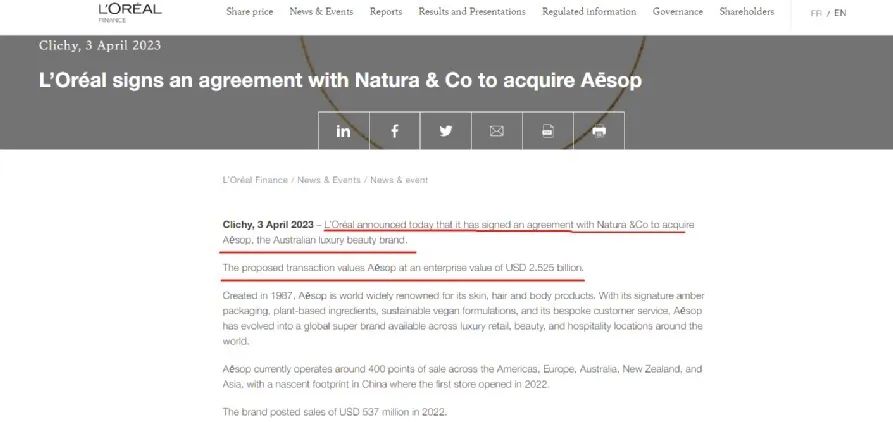Share article on LinkedIn
Viewport: 893px width, 422px height.
coord(343,131)
